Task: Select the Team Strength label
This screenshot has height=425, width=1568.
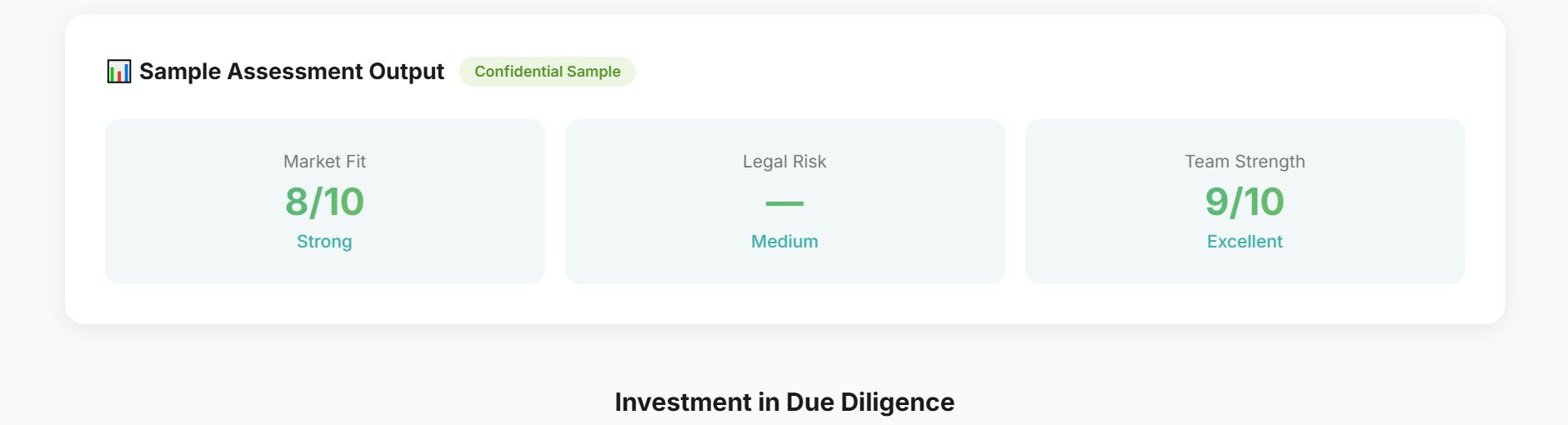Action: [x=1245, y=162]
